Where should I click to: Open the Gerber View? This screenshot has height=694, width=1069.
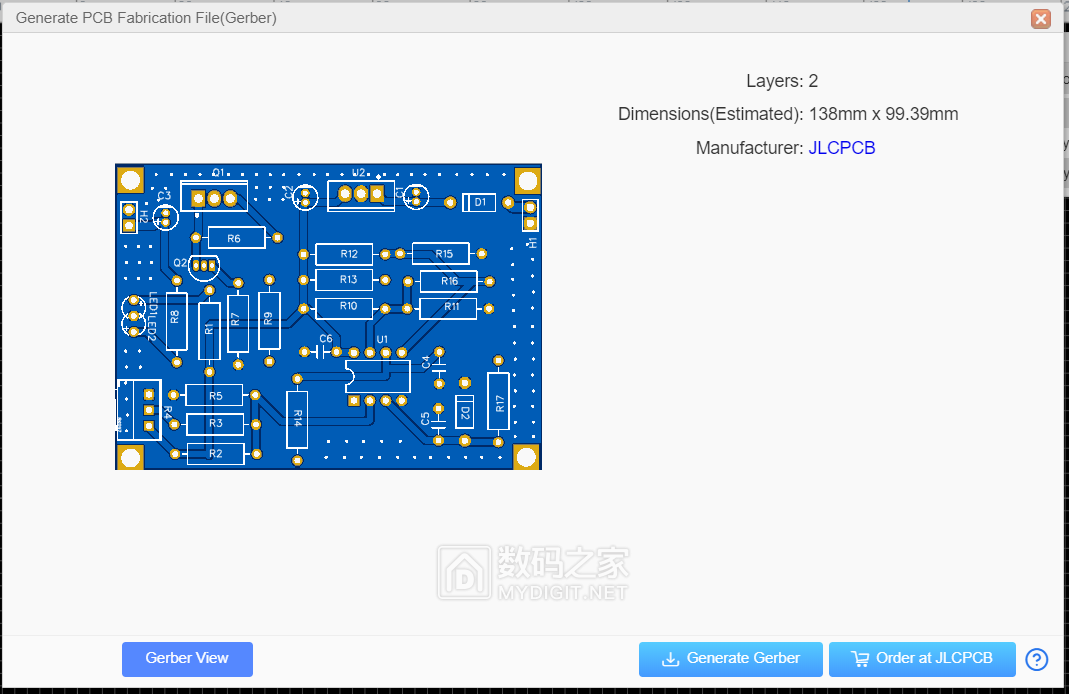187,659
